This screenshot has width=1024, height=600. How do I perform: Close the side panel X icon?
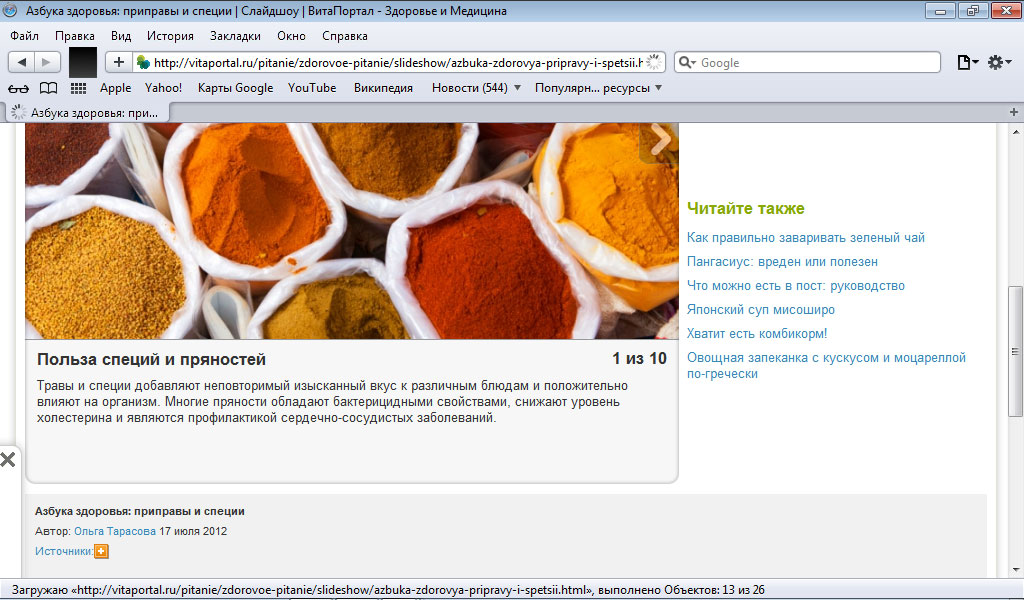(8, 460)
